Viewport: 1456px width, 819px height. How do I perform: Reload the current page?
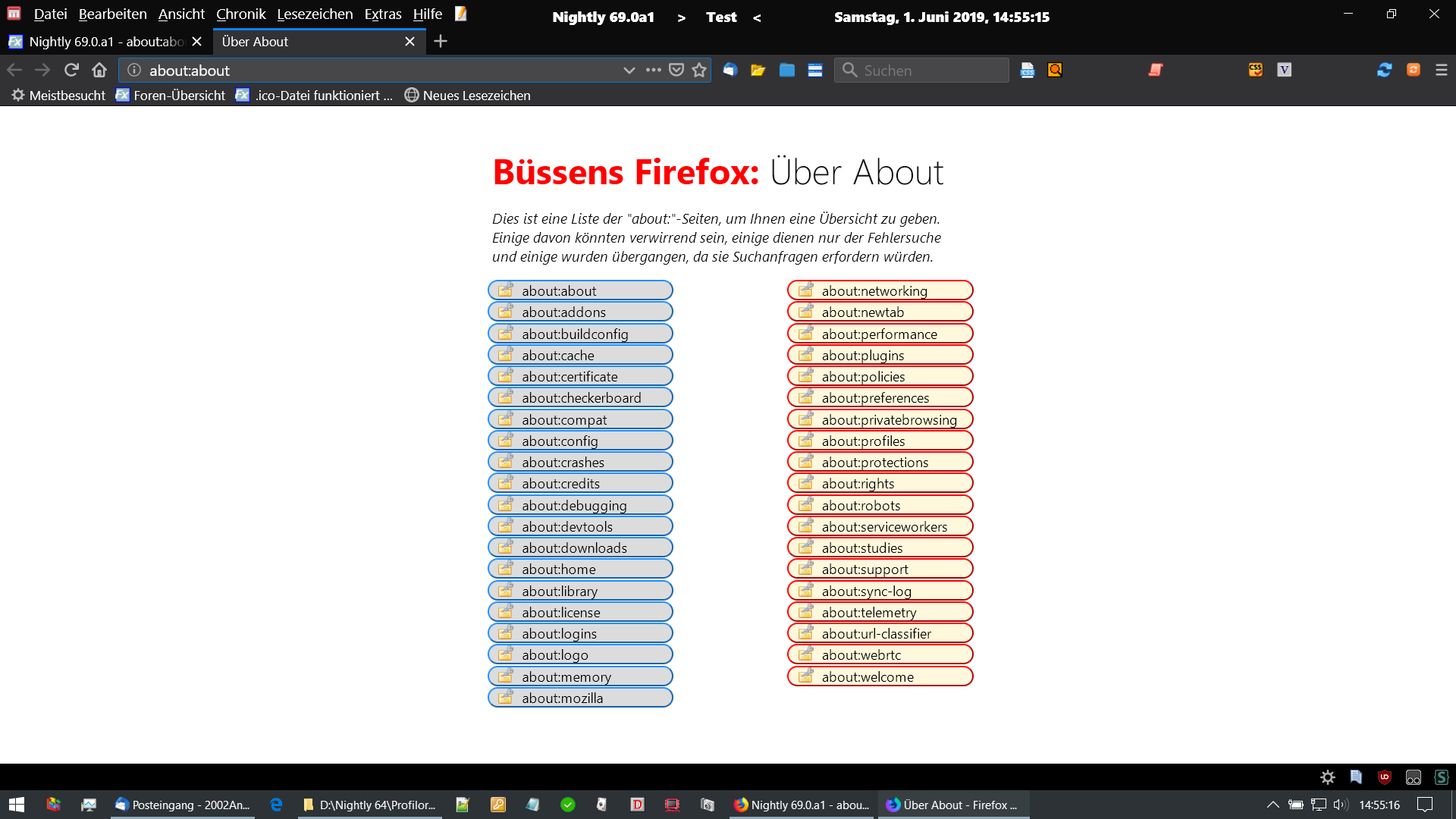[x=71, y=70]
